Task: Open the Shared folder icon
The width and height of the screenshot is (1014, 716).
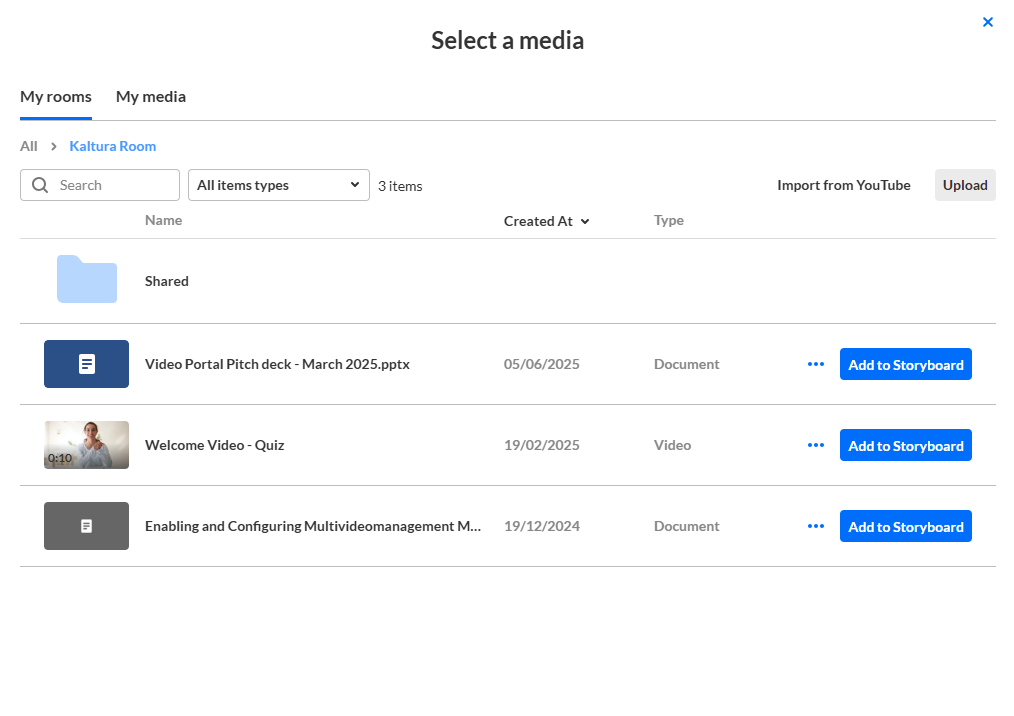Action: click(x=87, y=280)
